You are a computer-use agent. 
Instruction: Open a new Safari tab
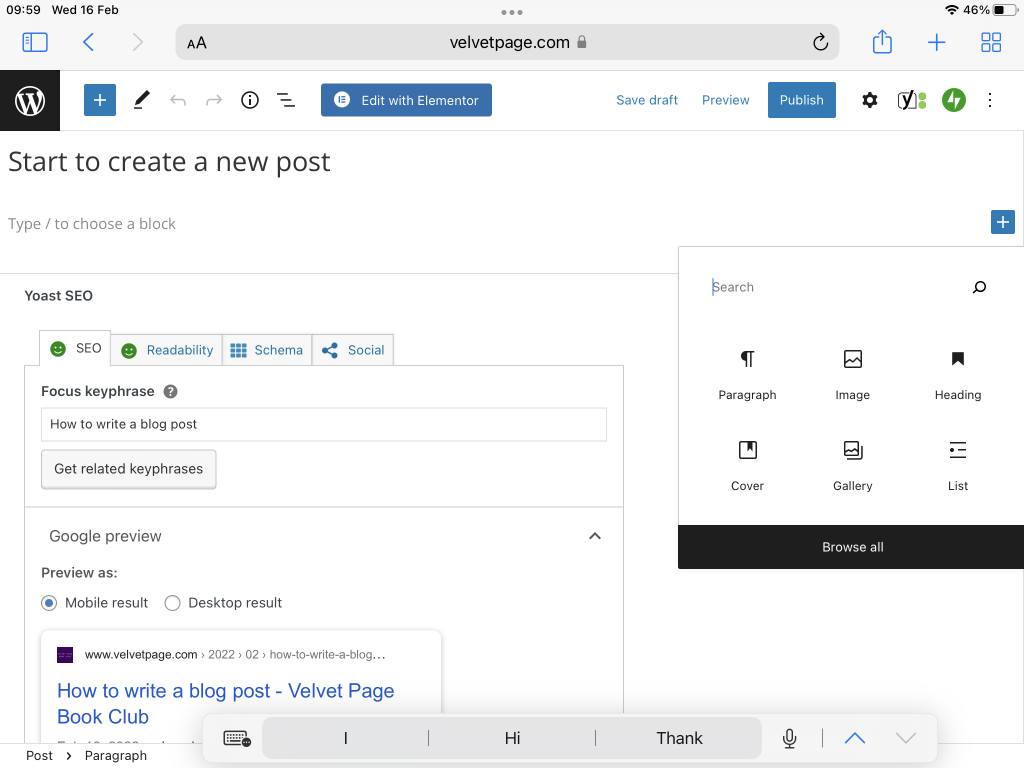click(936, 42)
